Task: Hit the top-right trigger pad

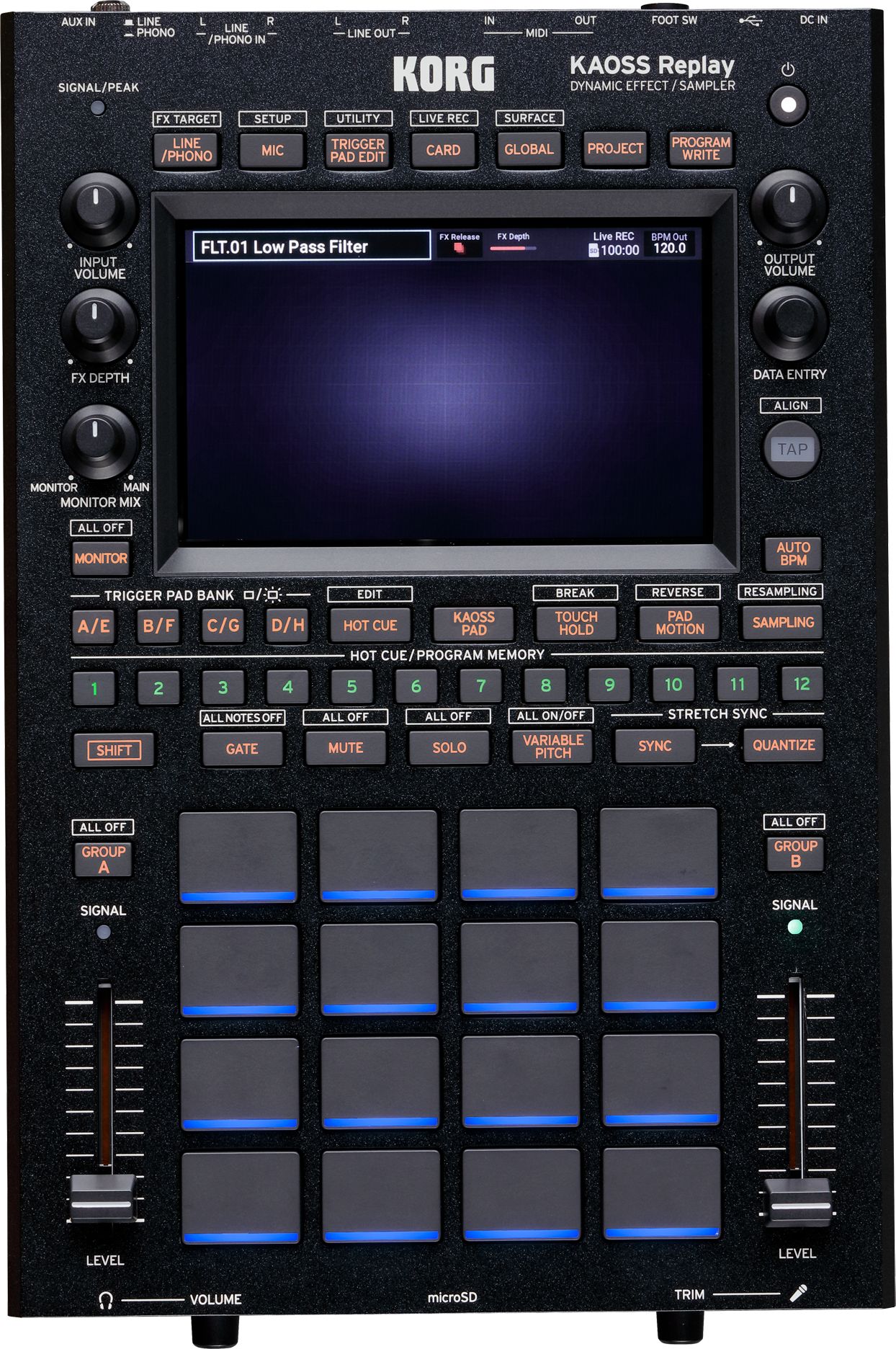Action: (x=659, y=854)
